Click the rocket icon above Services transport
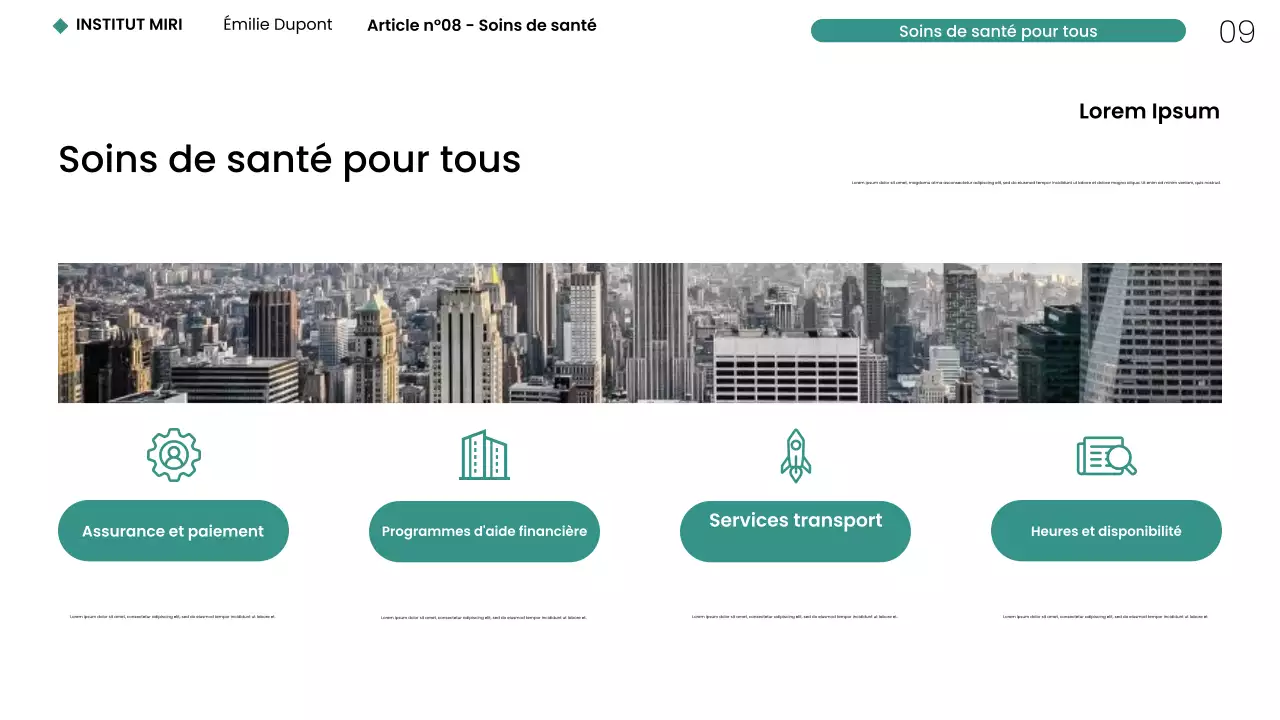 coord(795,455)
